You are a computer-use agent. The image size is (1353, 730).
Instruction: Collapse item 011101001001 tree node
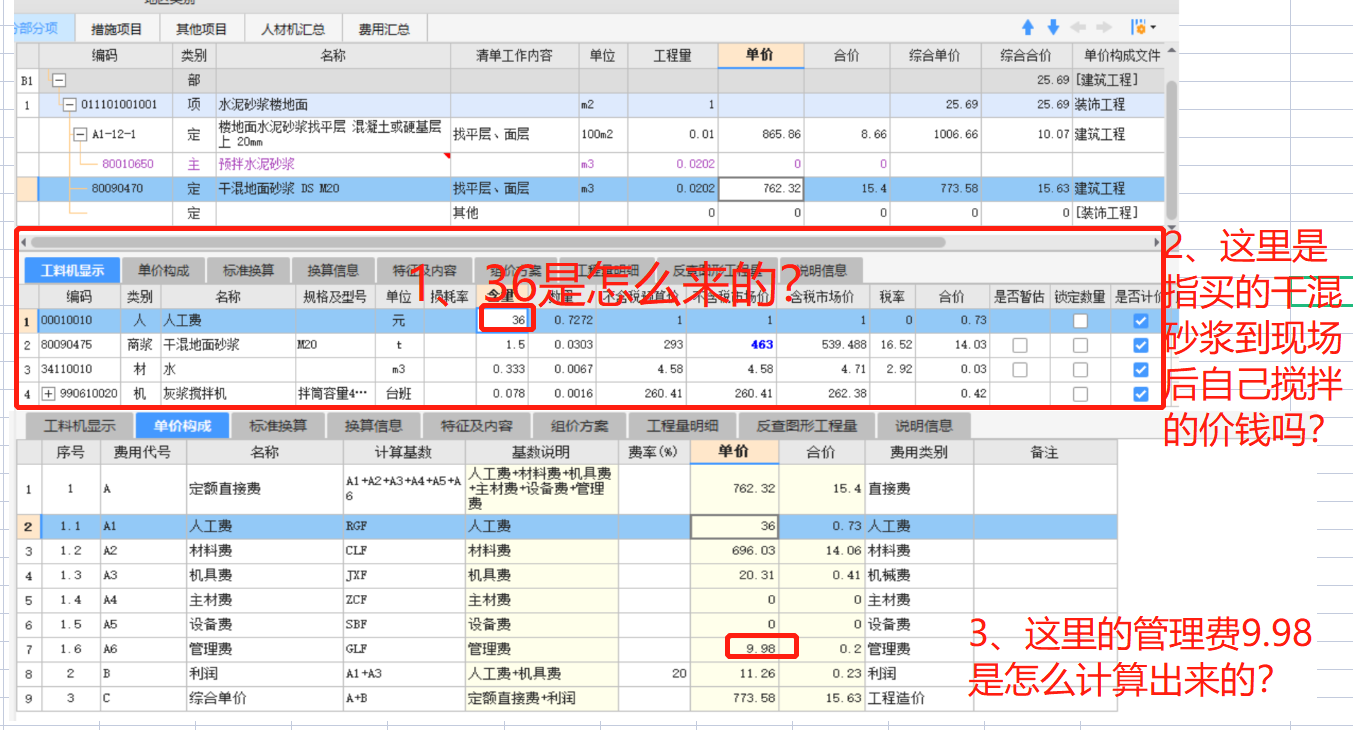(x=69, y=104)
